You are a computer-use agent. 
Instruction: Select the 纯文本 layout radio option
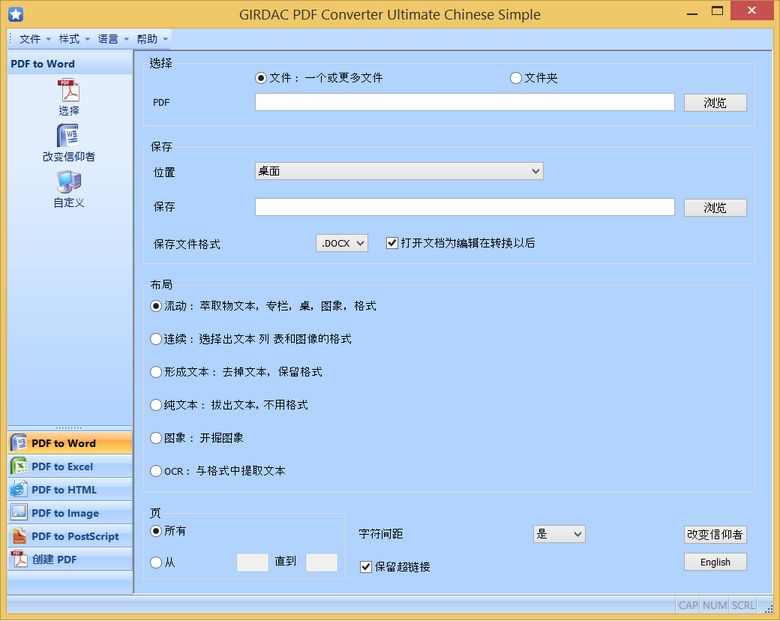(229, 405)
